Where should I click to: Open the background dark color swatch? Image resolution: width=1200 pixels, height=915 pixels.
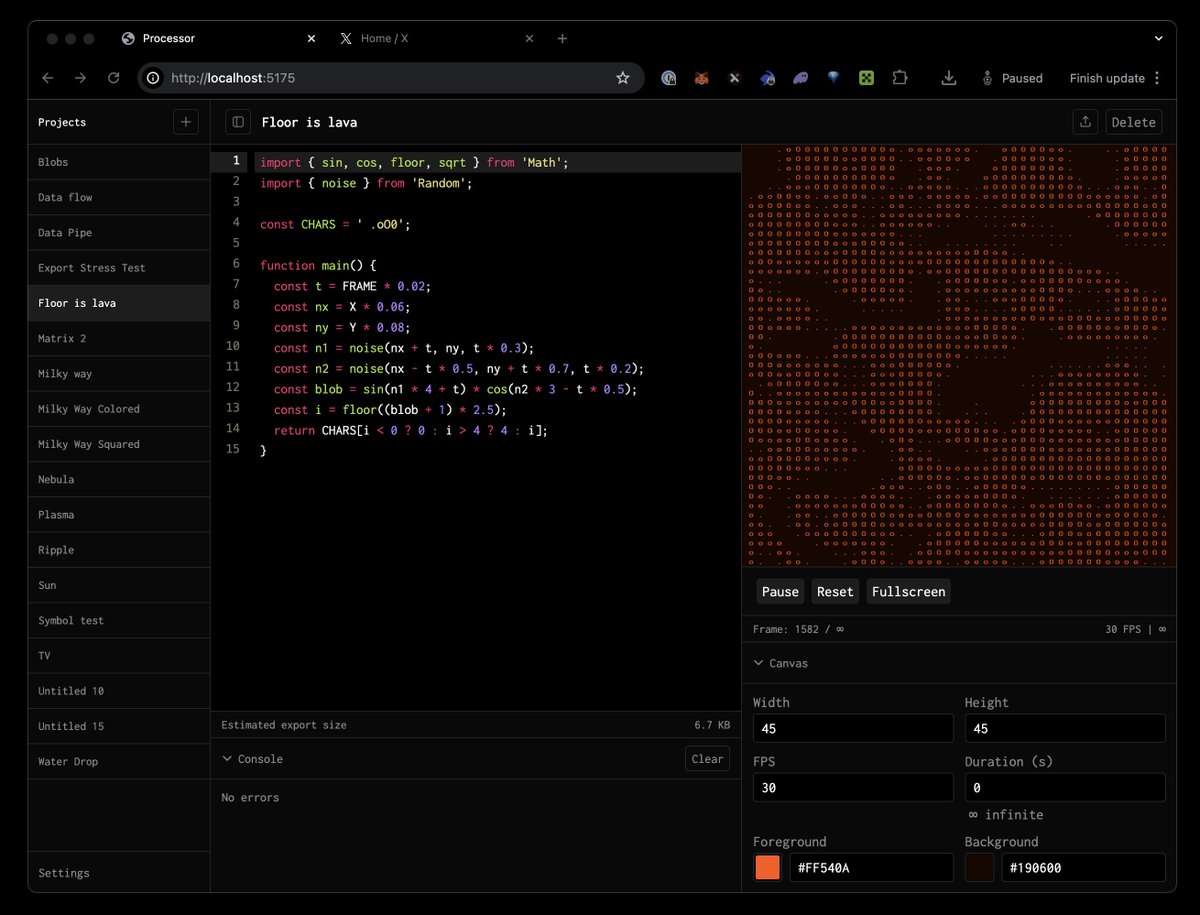coord(979,868)
